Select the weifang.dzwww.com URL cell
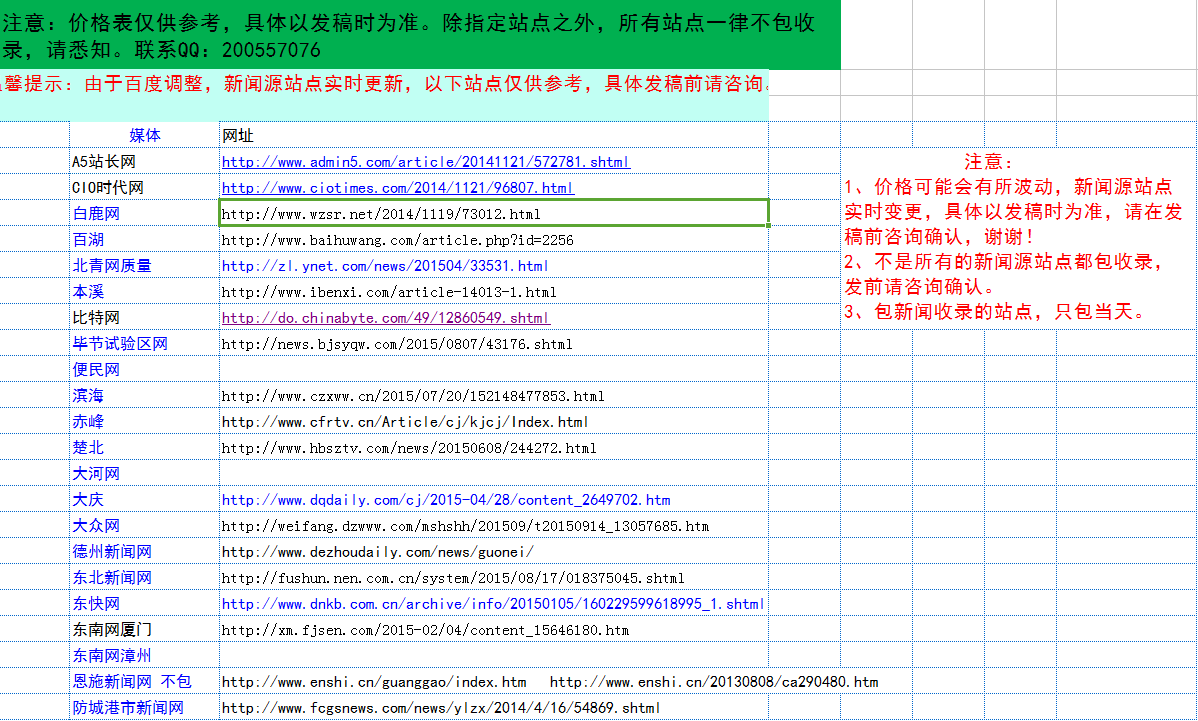The height and width of the screenshot is (721, 1198). point(494,526)
